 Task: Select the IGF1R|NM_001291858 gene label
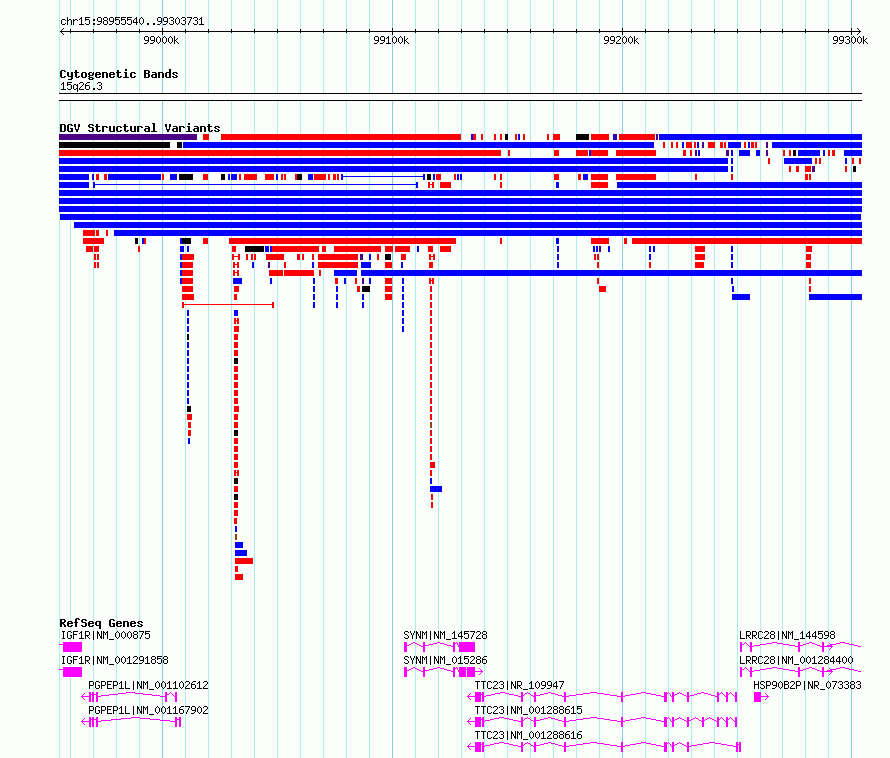click(x=115, y=660)
